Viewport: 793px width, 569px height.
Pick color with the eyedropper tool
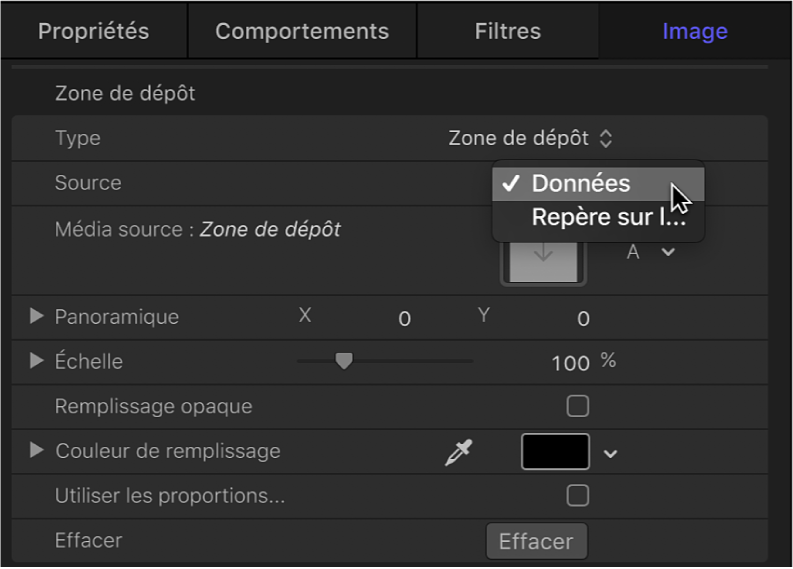click(458, 453)
